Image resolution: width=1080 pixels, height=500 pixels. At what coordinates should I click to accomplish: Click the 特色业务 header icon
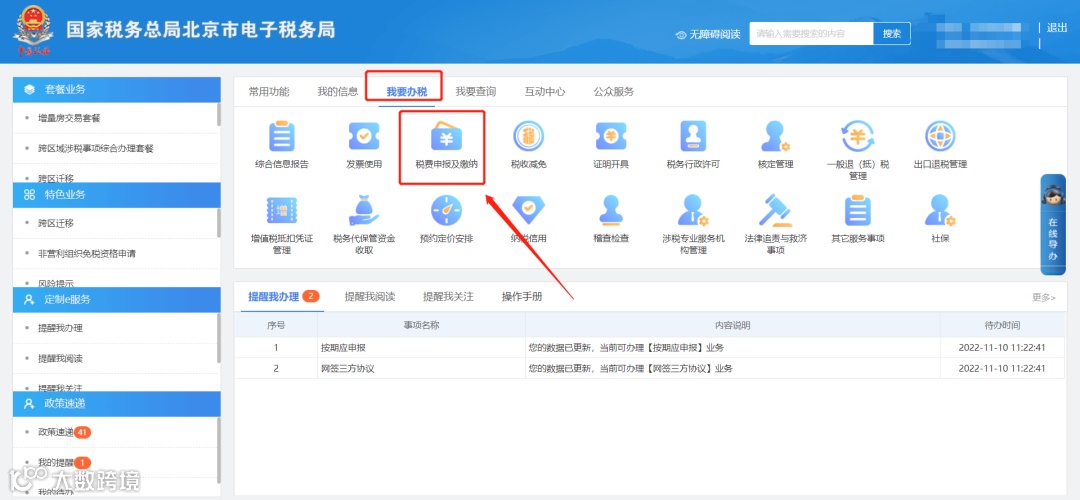point(29,194)
